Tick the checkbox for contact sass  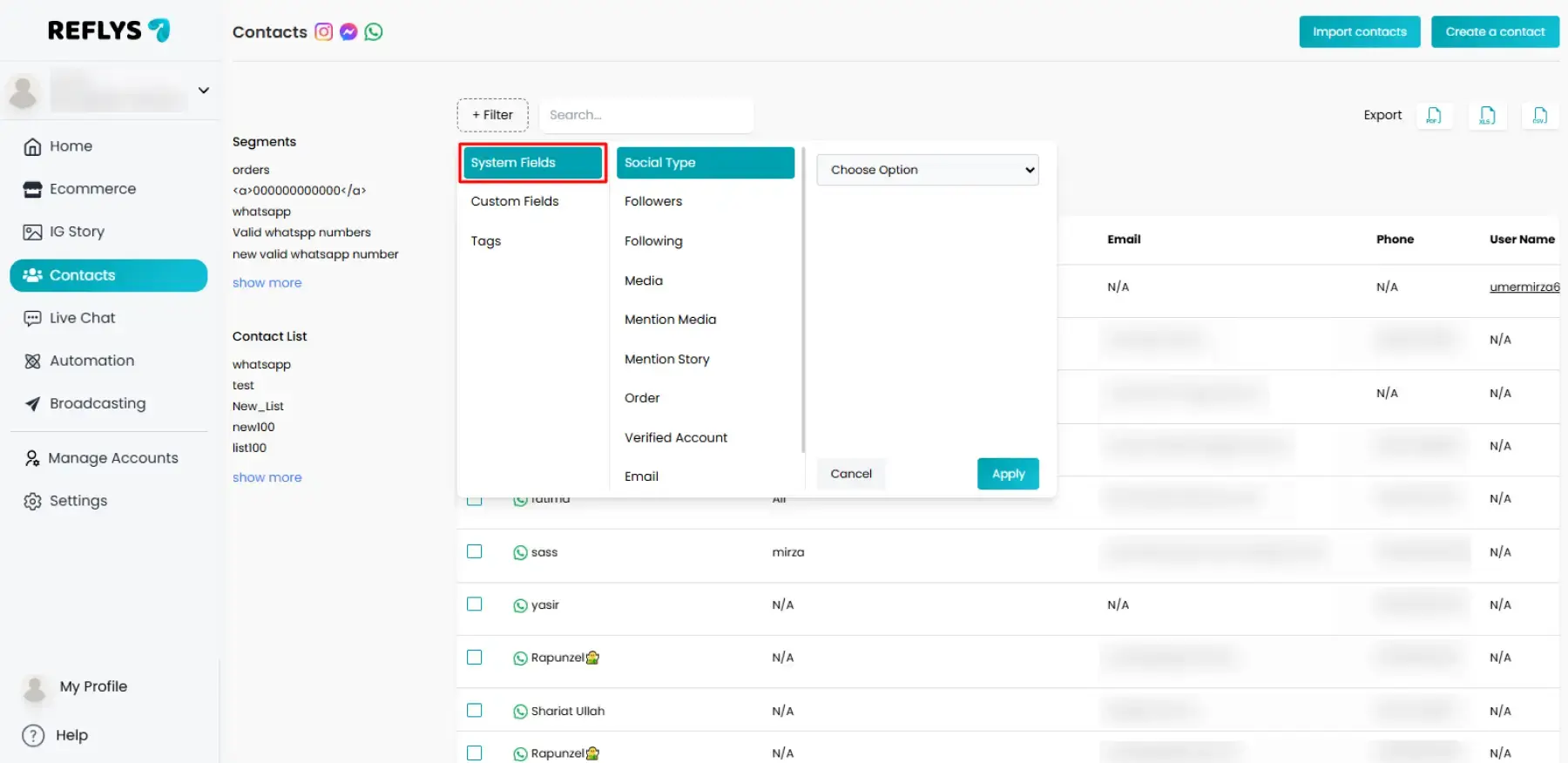[475, 551]
